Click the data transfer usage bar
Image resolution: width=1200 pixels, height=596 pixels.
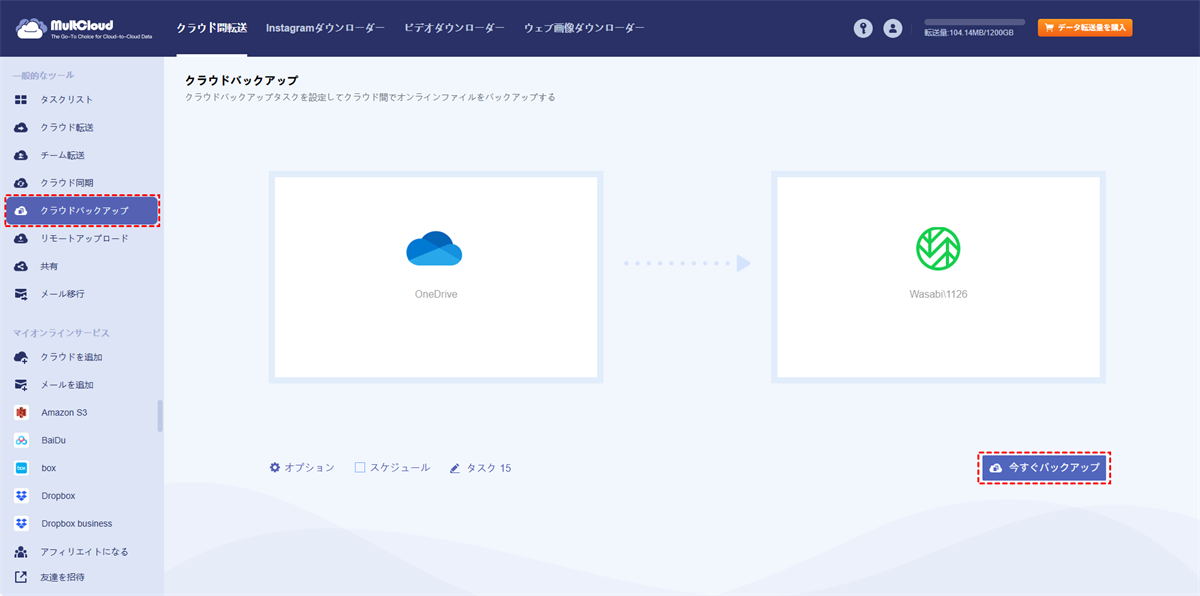pyautogui.click(x=974, y=22)
